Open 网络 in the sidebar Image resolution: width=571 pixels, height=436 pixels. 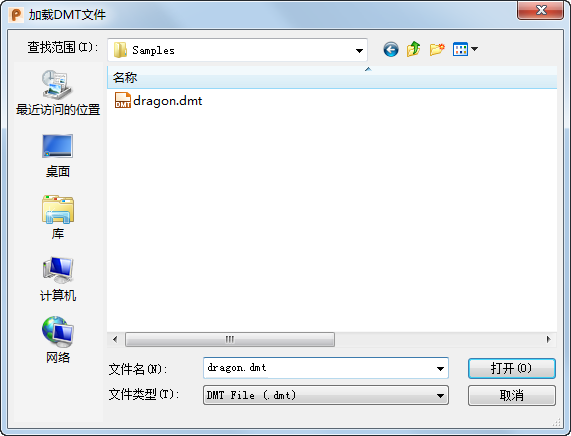click(x=58, y=340)
